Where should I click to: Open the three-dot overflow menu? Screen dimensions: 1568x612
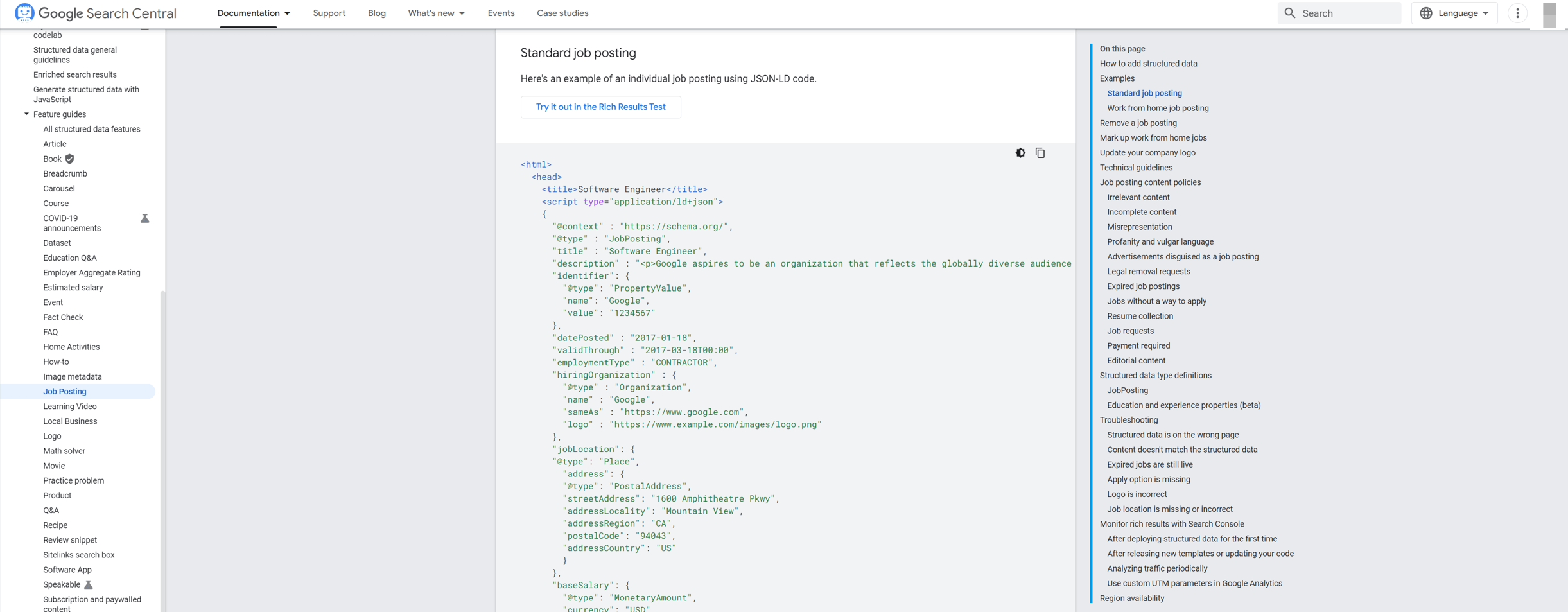1517,13
